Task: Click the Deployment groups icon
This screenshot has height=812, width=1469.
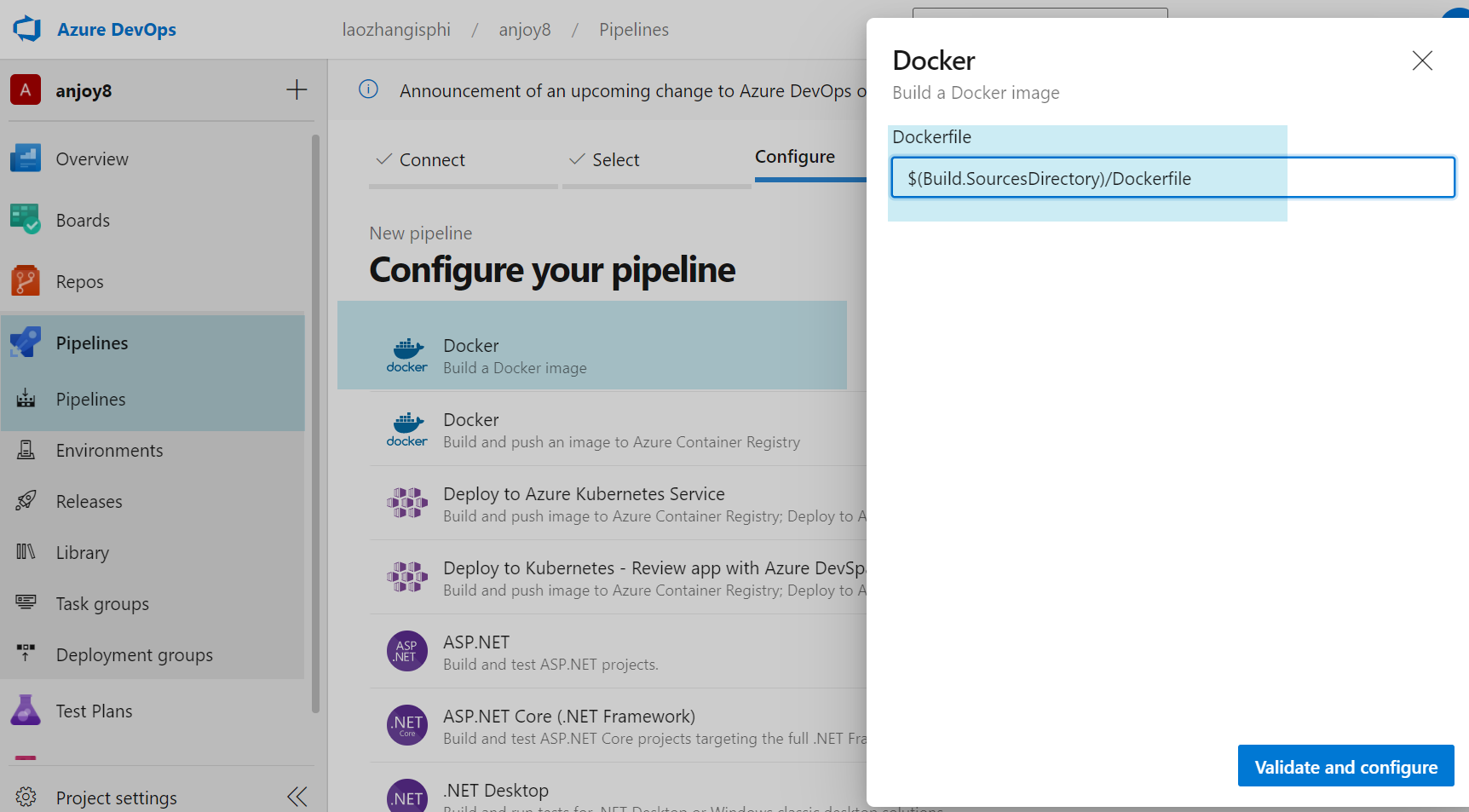Action: pyautogui.click(x=26, y=654)
